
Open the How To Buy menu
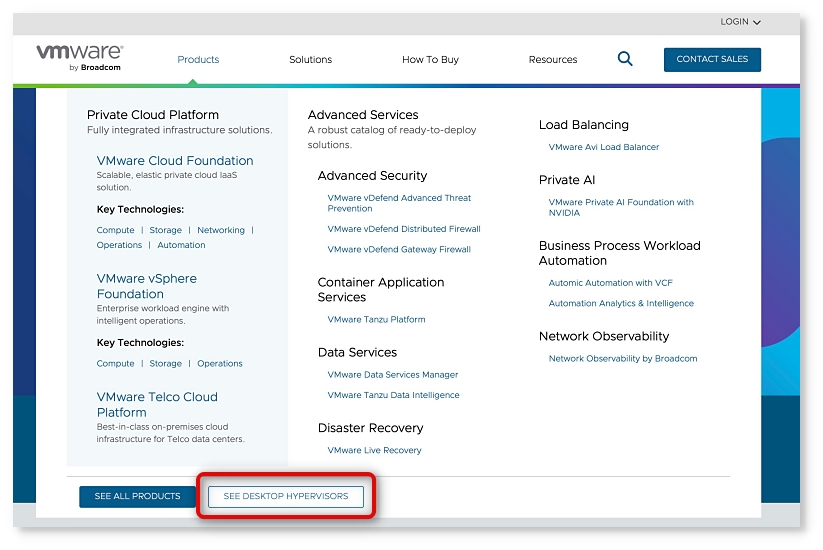430,60
